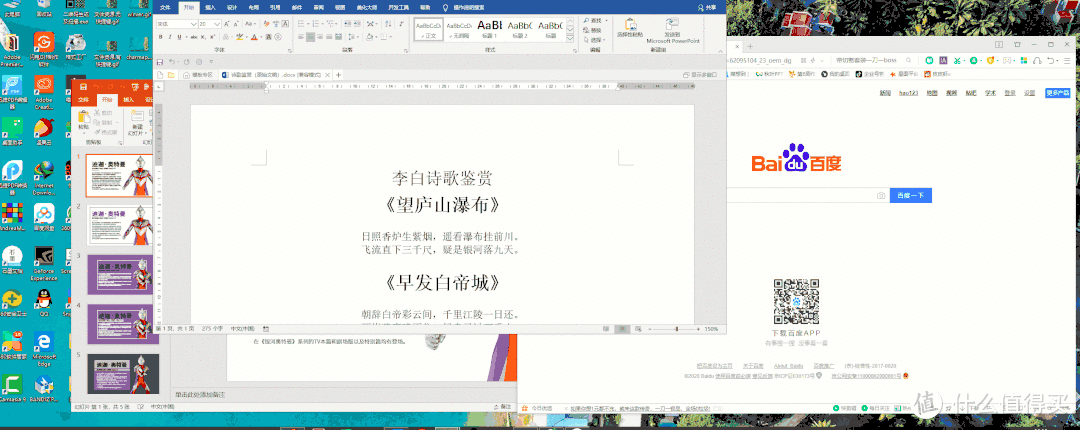Click the sort icon in paragraph group
Image resolution: width=1080 pixels, height=430 pixels.
point(388,23)
